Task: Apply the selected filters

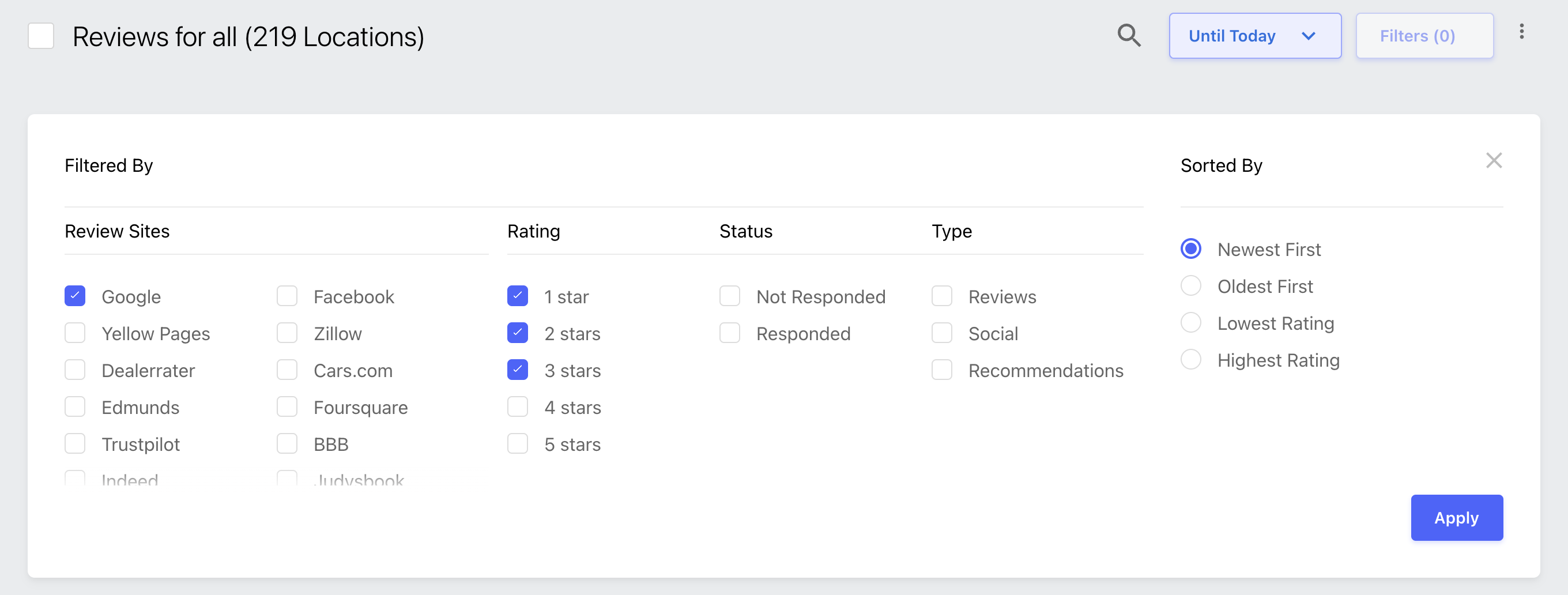Action: 1457,518
